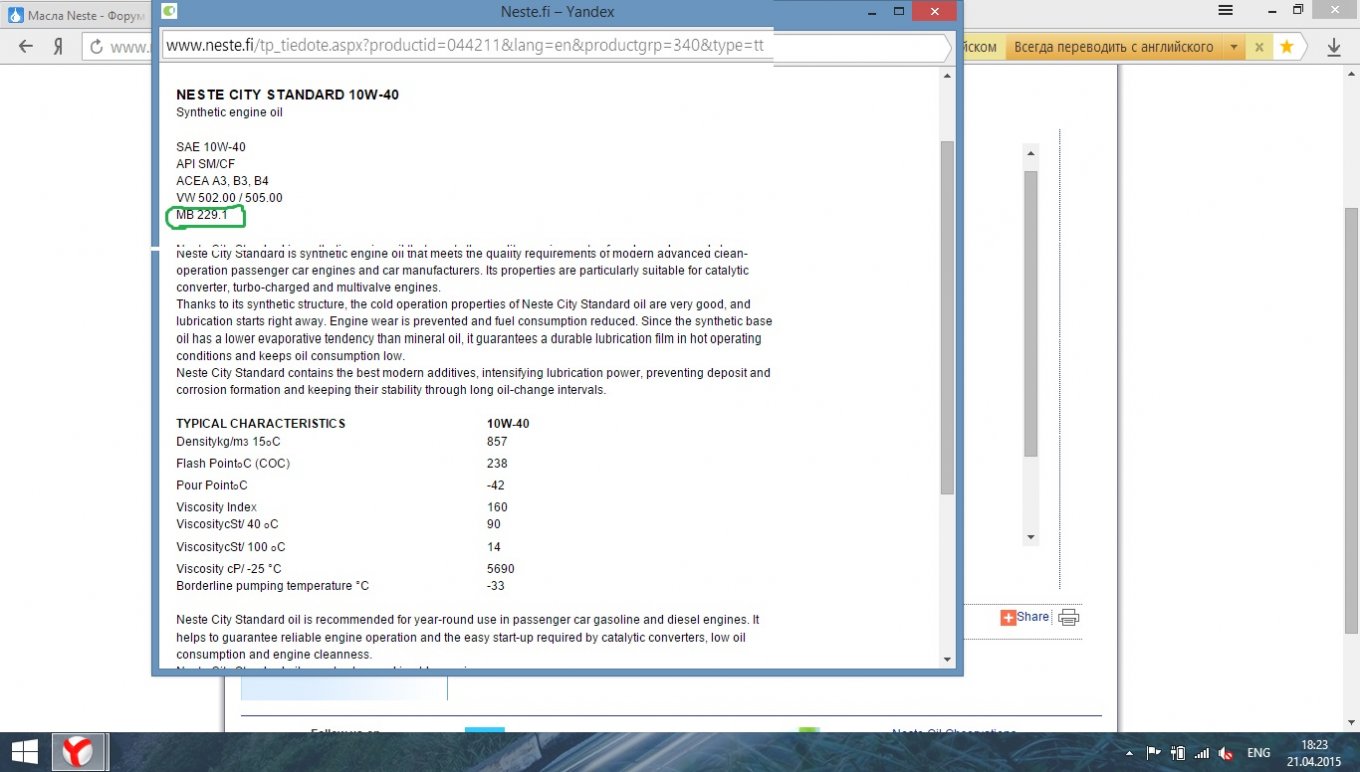Open the clock showing 18:23

tap(1315, 745)
